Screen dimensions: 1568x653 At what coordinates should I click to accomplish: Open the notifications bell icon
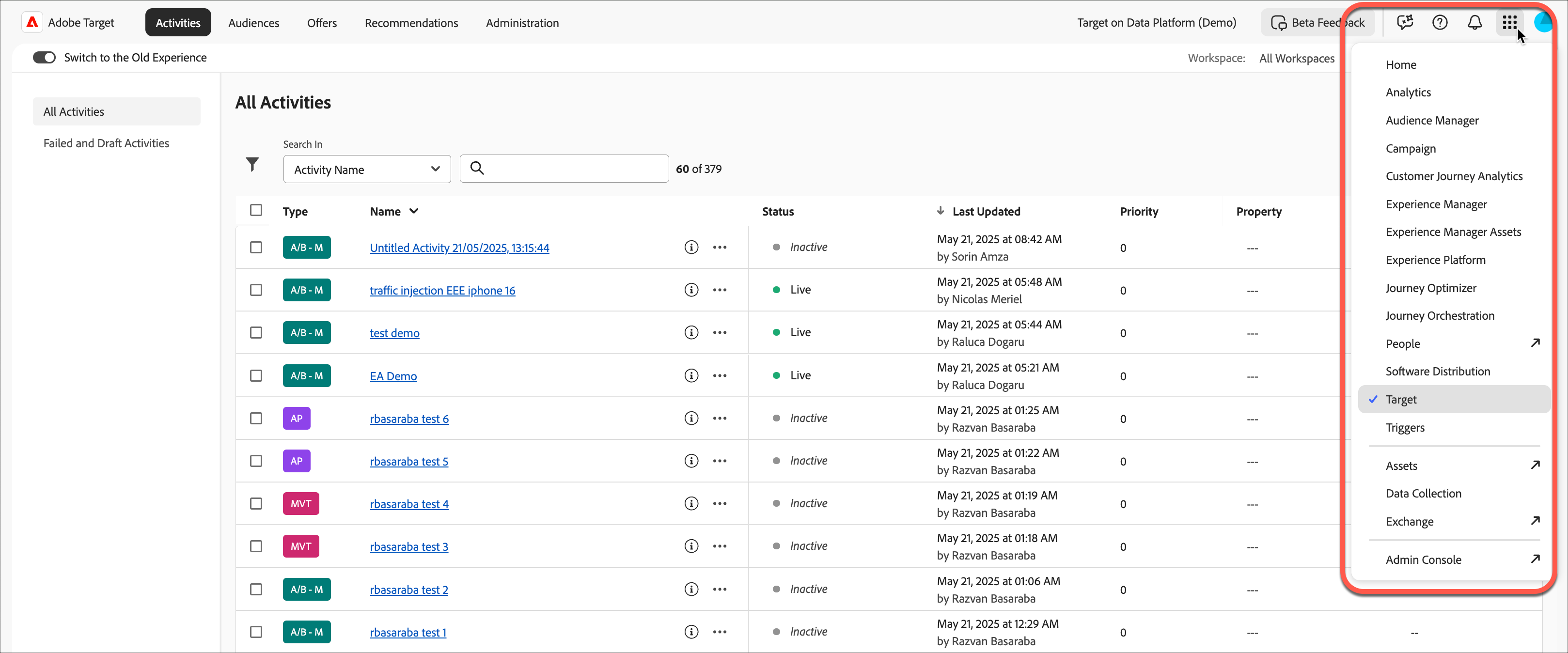click(x=1474, y=23)
